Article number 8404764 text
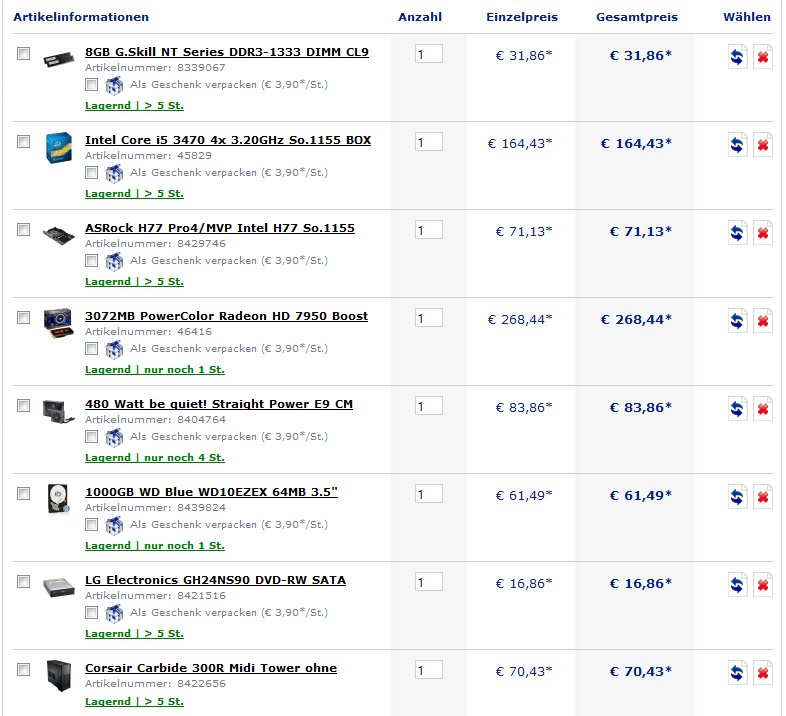The image size is (786, 716). pos(155,420)
